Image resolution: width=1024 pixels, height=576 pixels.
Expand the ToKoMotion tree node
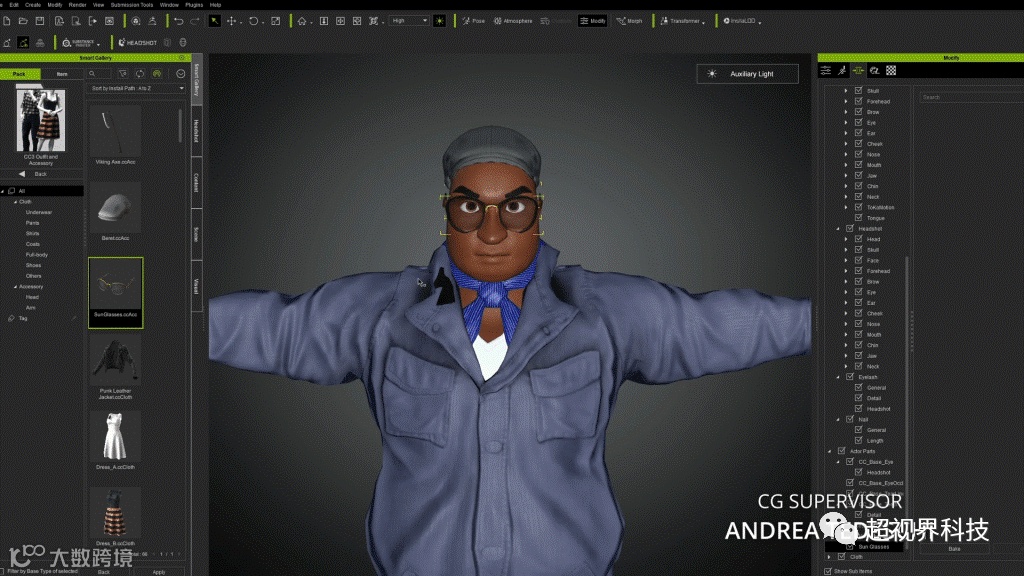846,207
